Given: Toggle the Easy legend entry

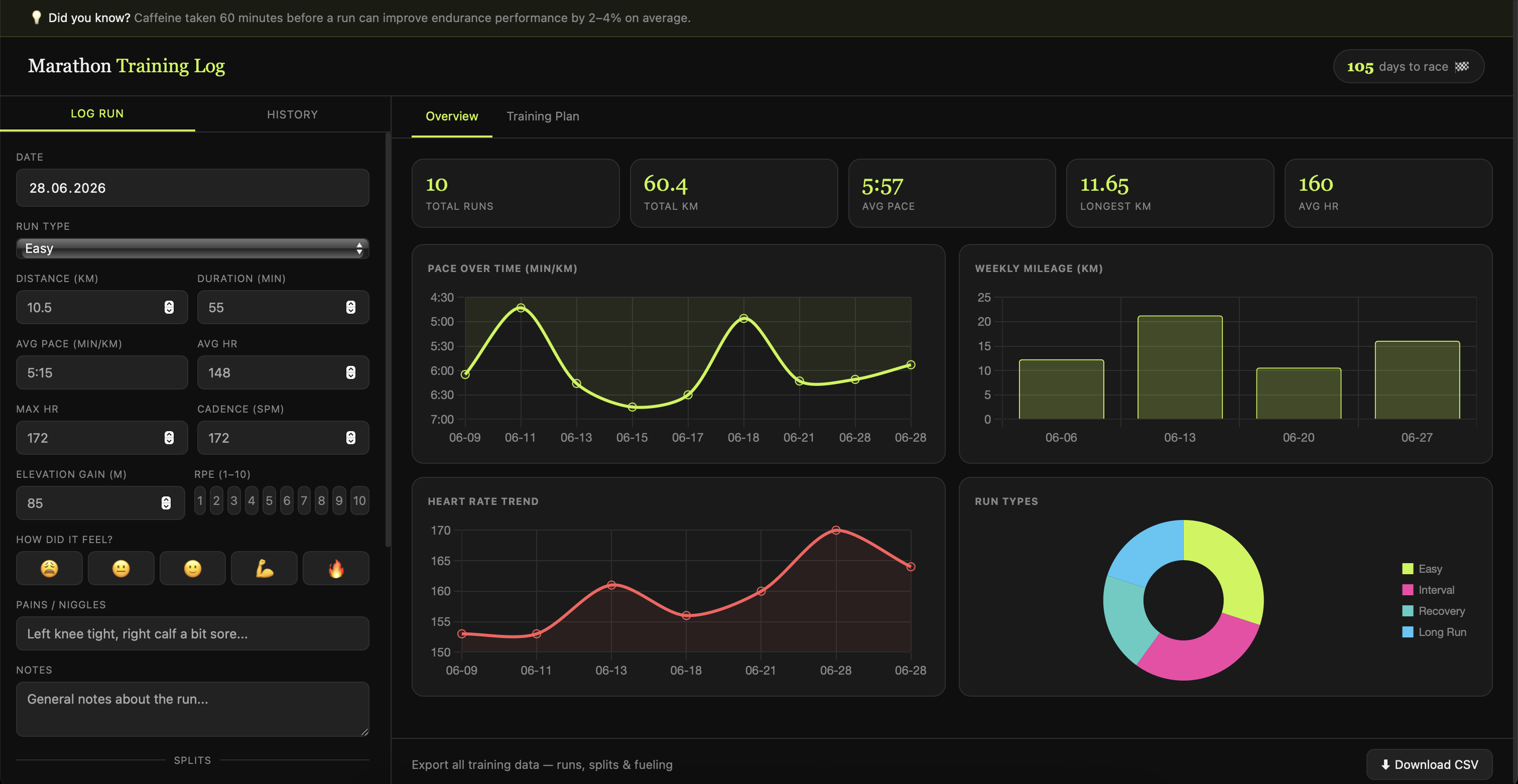Looking at the screenshot, I should [x=1422, y=569].
